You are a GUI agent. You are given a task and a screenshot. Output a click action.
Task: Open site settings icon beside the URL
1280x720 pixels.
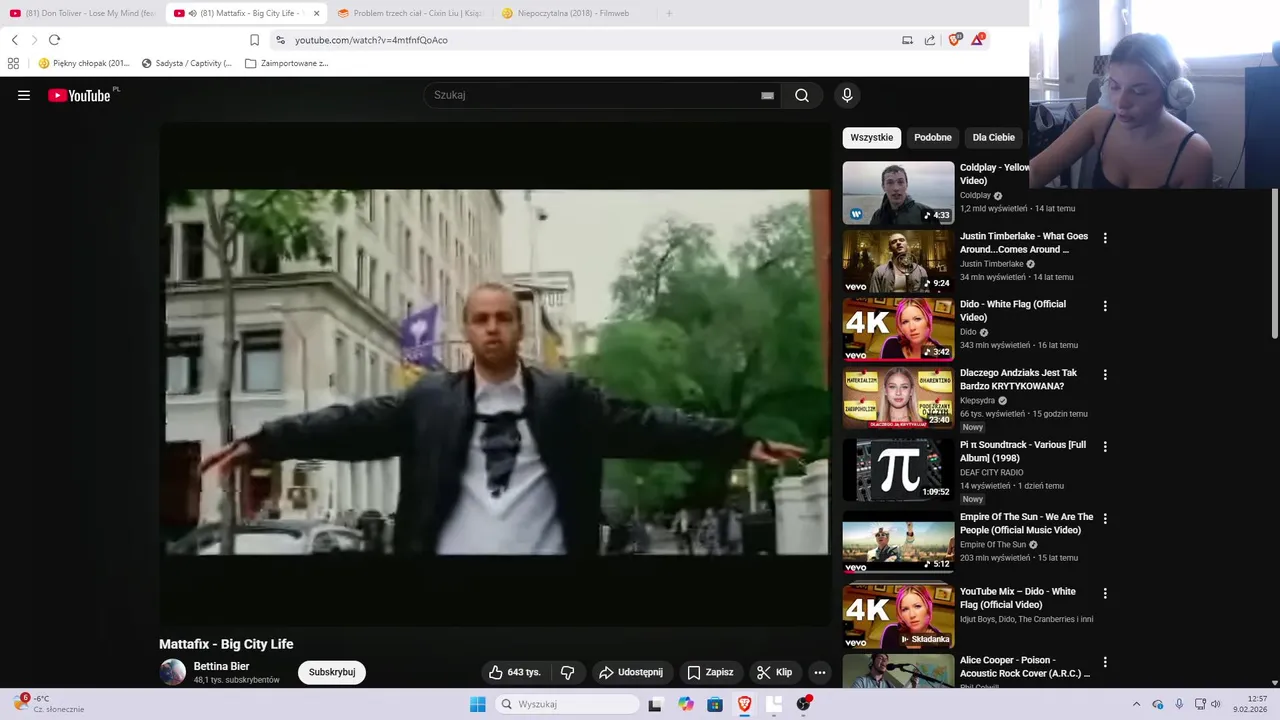click(280, 40)
